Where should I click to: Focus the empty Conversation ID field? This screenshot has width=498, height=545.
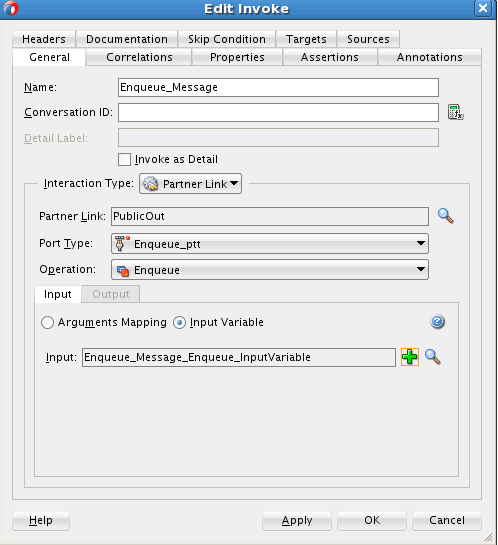coord(278,112)
